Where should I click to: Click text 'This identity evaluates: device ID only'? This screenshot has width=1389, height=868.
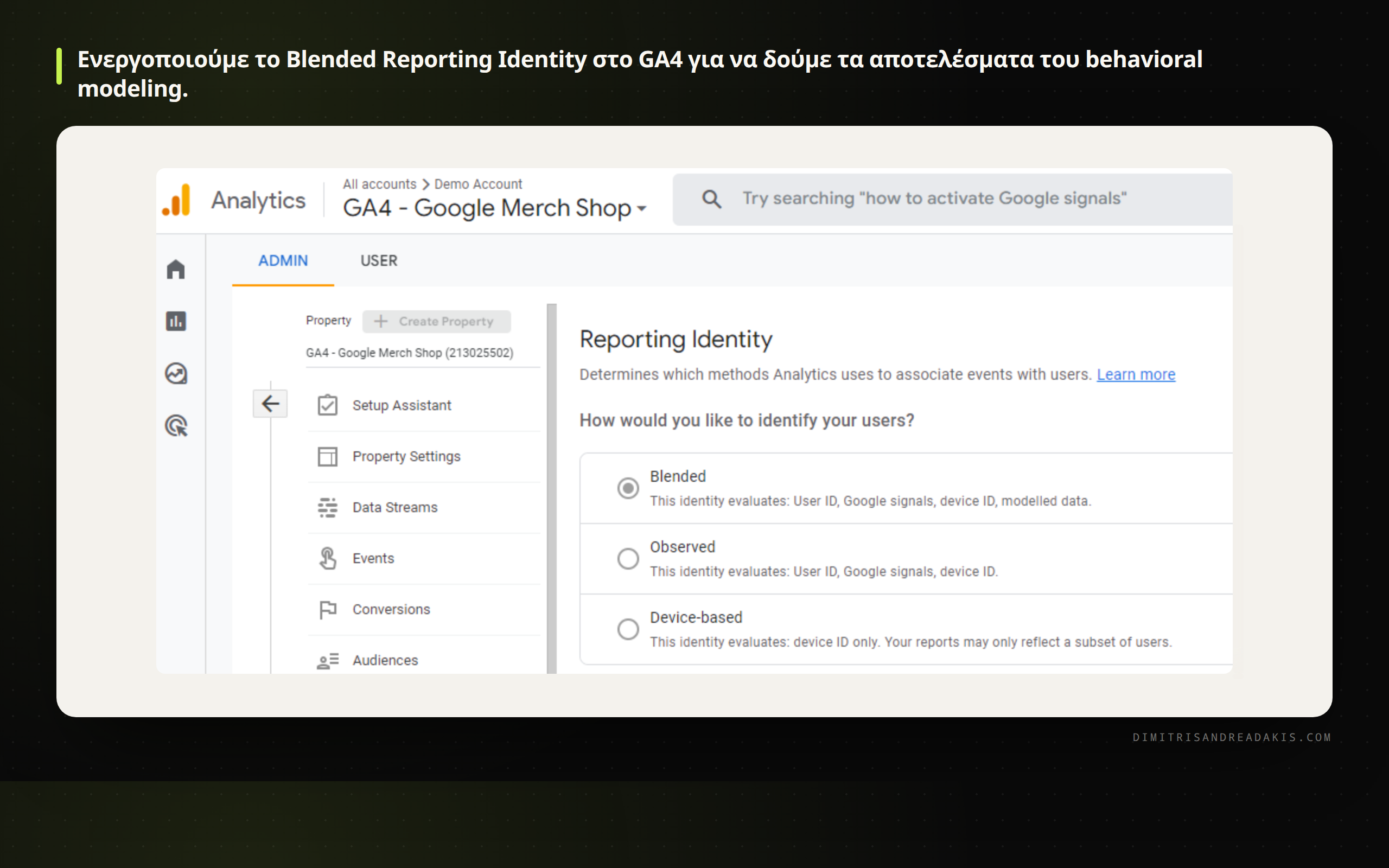pos(764,642)
